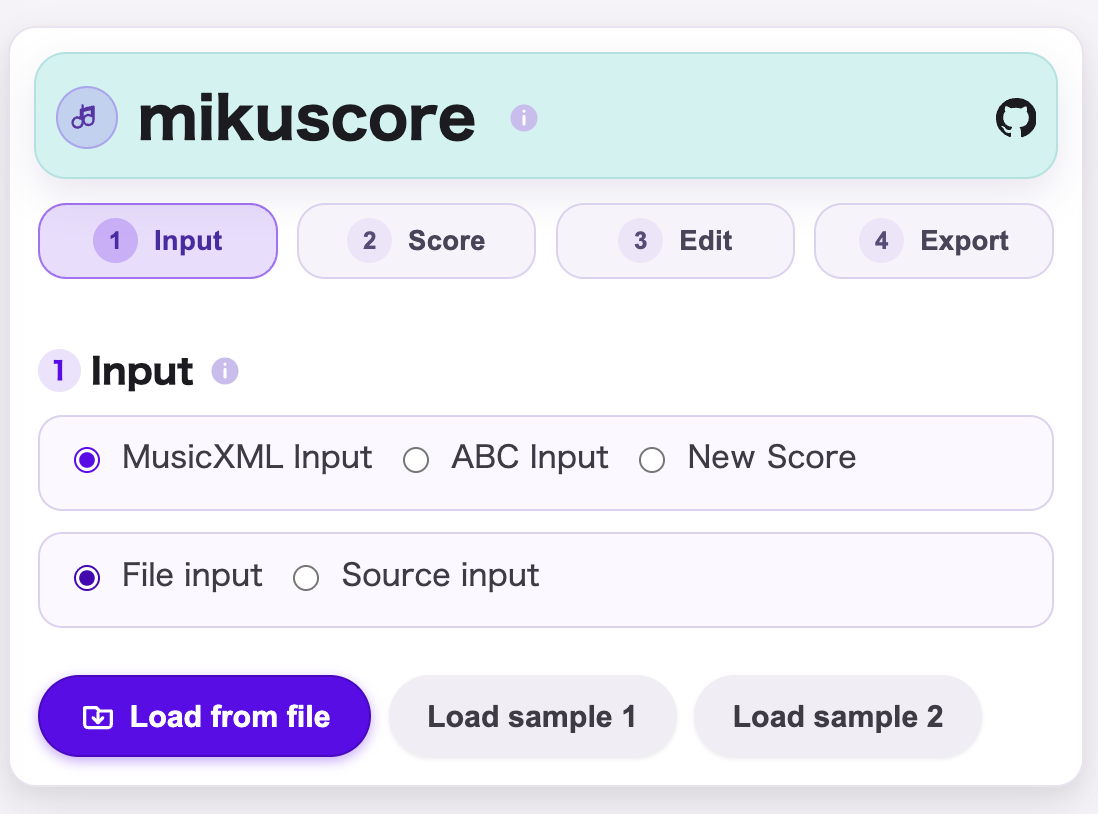Click the Load sample 2 button
Viewport: 1098px width, 814px height.
tap(838, 716)
